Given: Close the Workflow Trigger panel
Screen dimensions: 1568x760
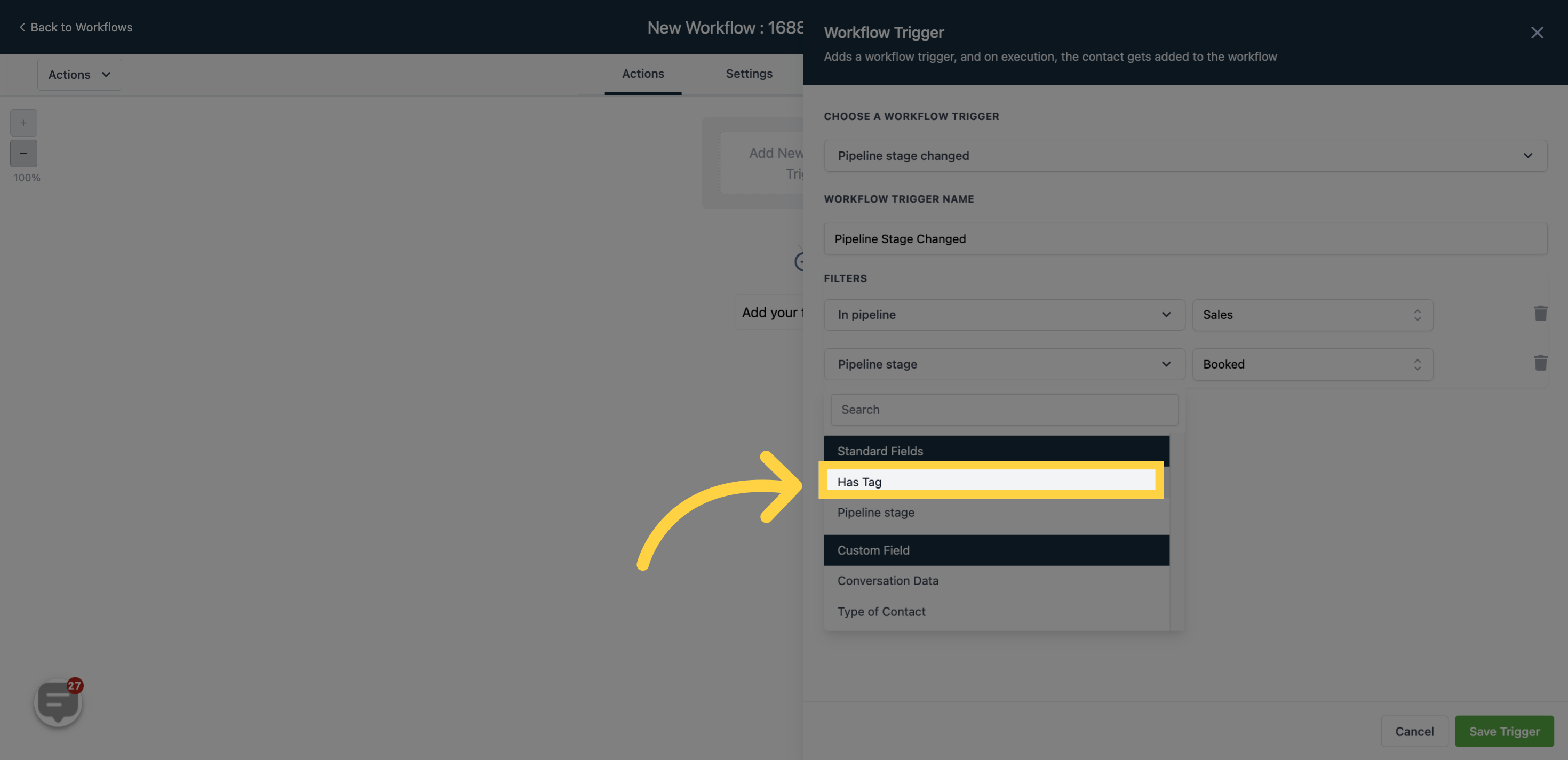Looking at the screenshot, I should [1537, 32].
